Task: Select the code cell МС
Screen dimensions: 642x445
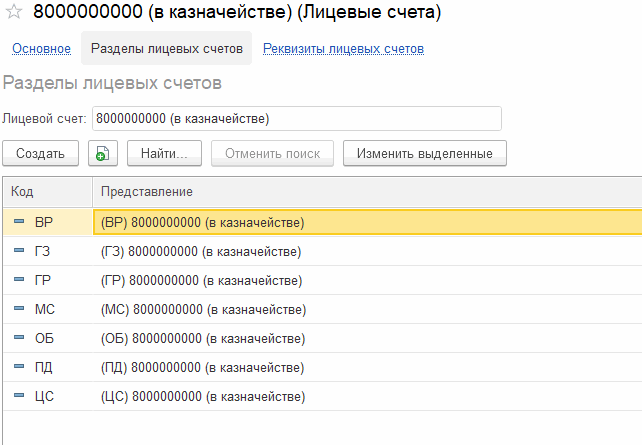Action: [45, 309]
